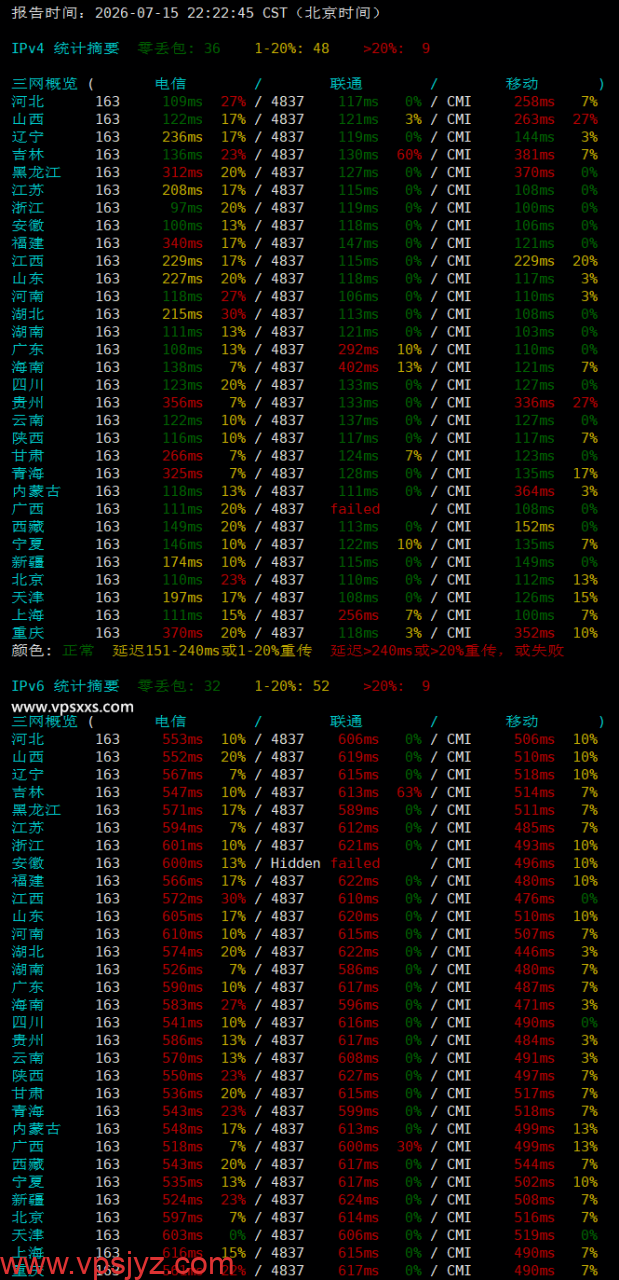Click the 'IPv4 统计摘要' heading
Image resolution: width=619 pixels, height=1280 pixels.
[x=65, y=48]
